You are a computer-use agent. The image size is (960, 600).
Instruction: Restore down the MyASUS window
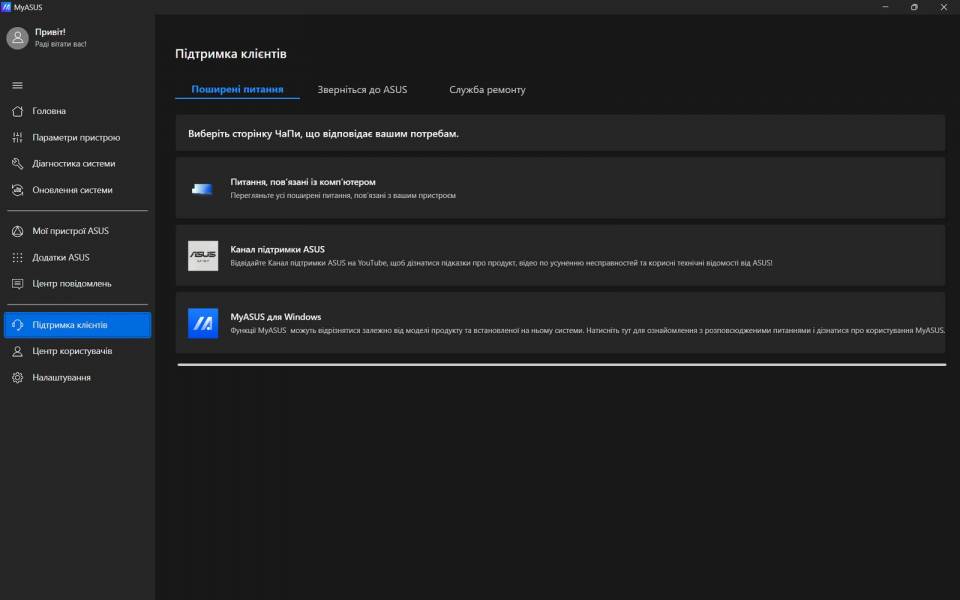coord(914,7)
